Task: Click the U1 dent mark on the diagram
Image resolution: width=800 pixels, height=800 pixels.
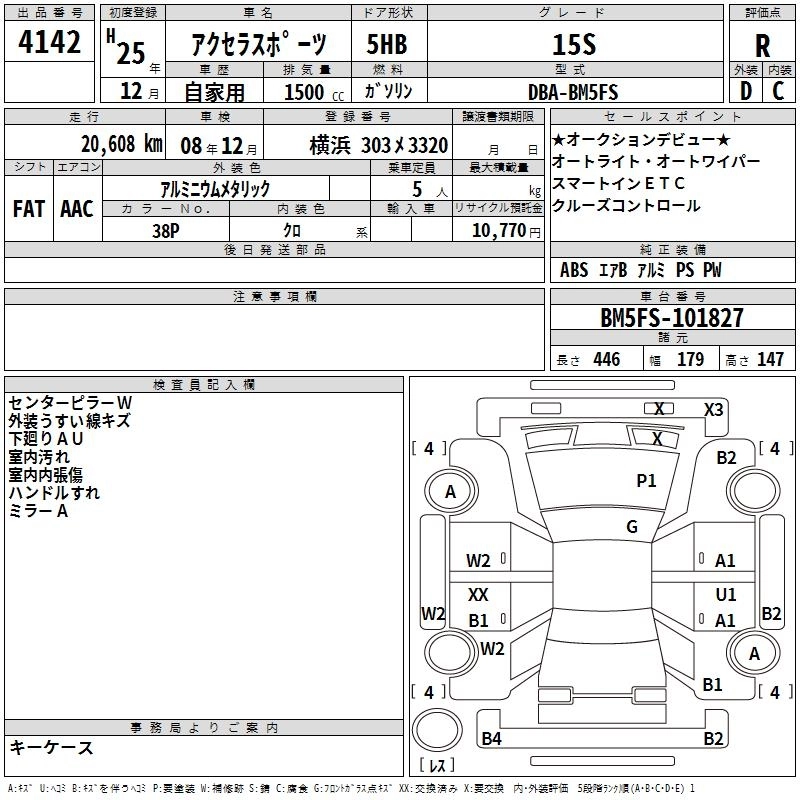Action: [726, 594]
